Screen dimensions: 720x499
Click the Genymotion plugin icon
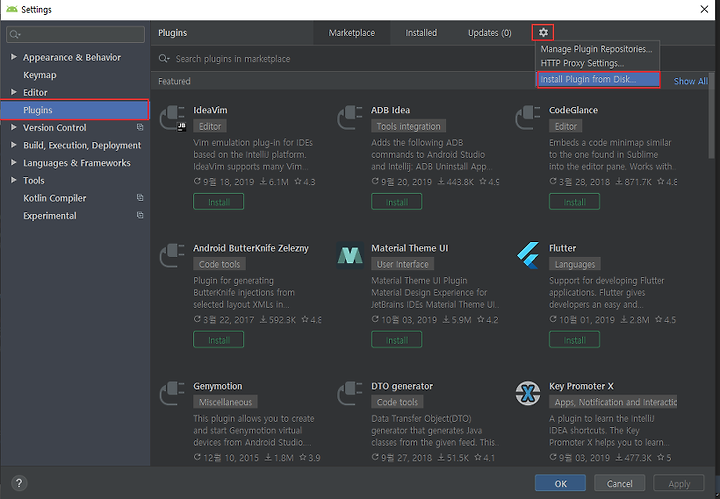click(x=173, y=394)
